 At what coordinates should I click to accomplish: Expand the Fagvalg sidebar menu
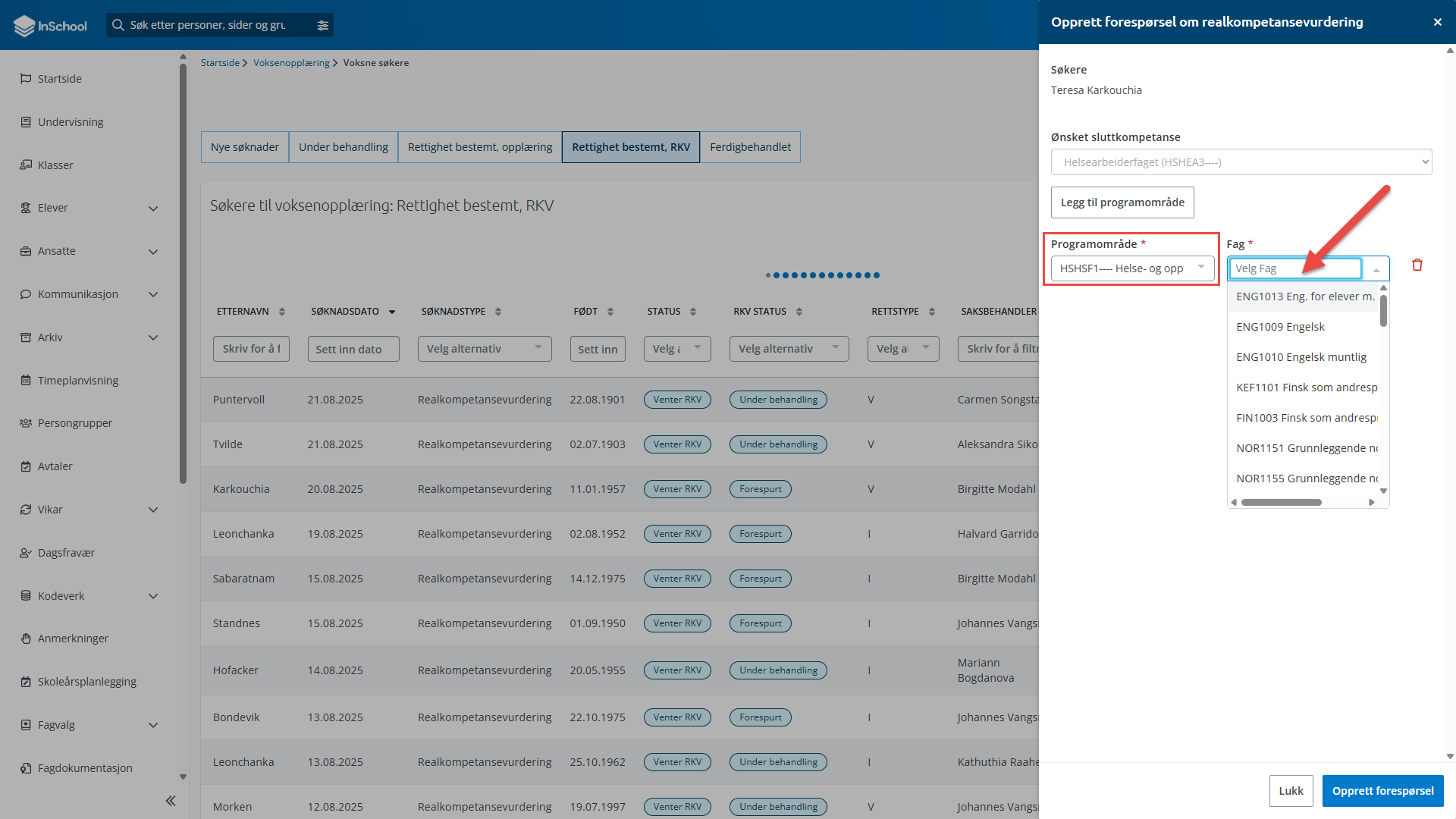(x=153, y=725)
